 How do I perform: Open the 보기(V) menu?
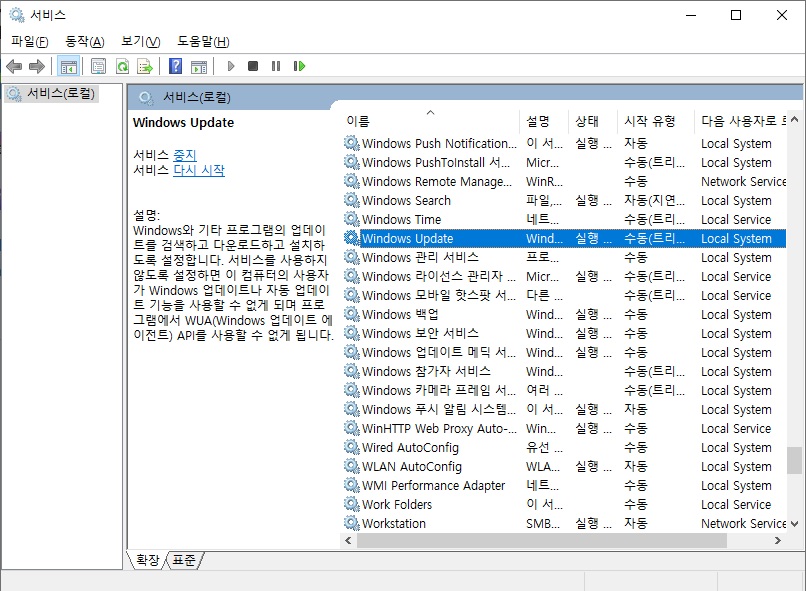coord(141,42)
